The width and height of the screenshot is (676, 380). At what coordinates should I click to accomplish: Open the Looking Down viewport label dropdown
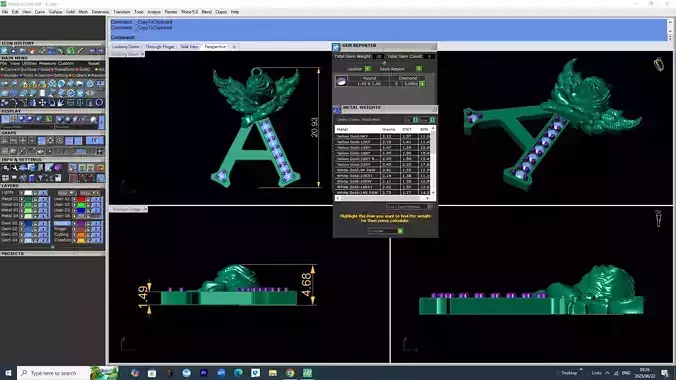click(x=142, y=54)
